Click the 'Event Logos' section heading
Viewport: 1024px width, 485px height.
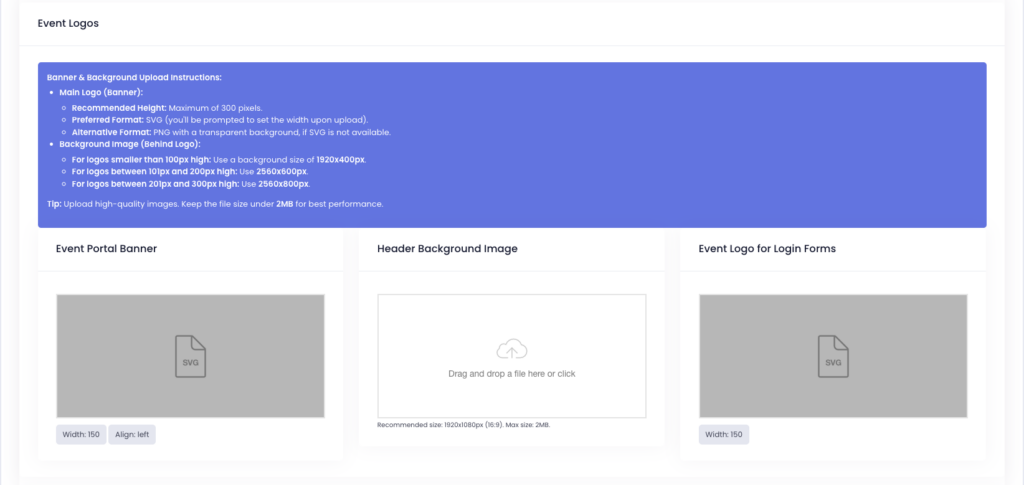[68, 22]
